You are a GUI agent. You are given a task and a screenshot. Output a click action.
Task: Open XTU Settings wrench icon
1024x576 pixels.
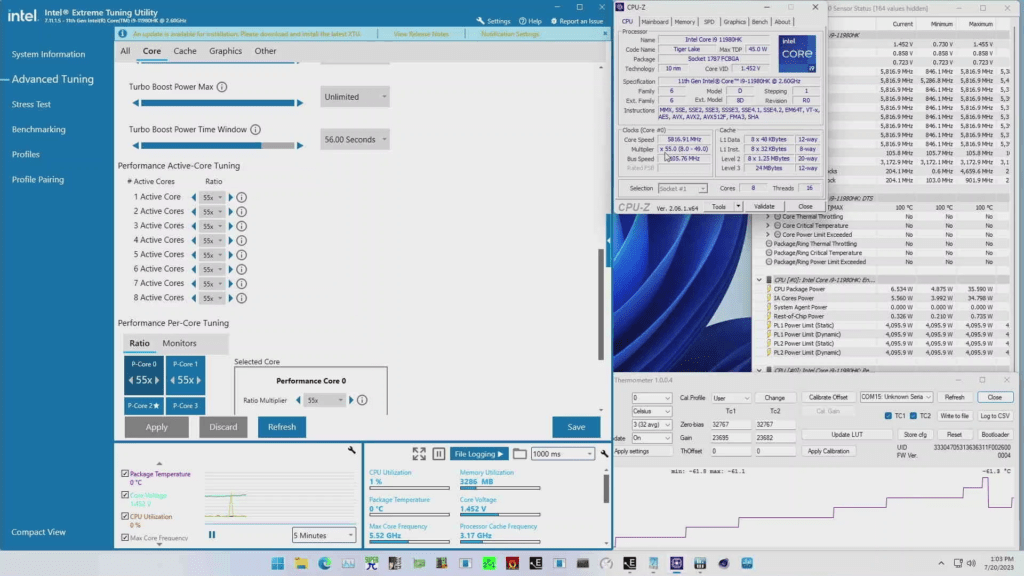pos(481,21)
